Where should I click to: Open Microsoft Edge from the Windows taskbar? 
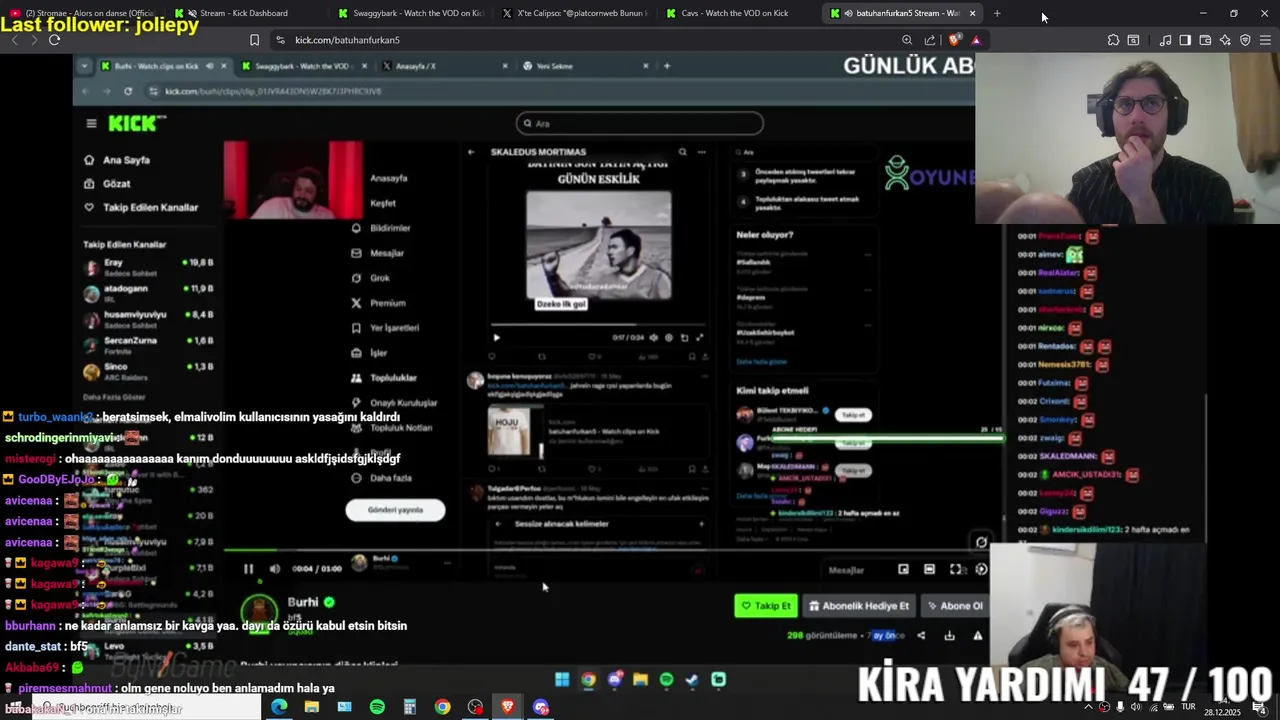pyautogui.click(x=279, y=707)
